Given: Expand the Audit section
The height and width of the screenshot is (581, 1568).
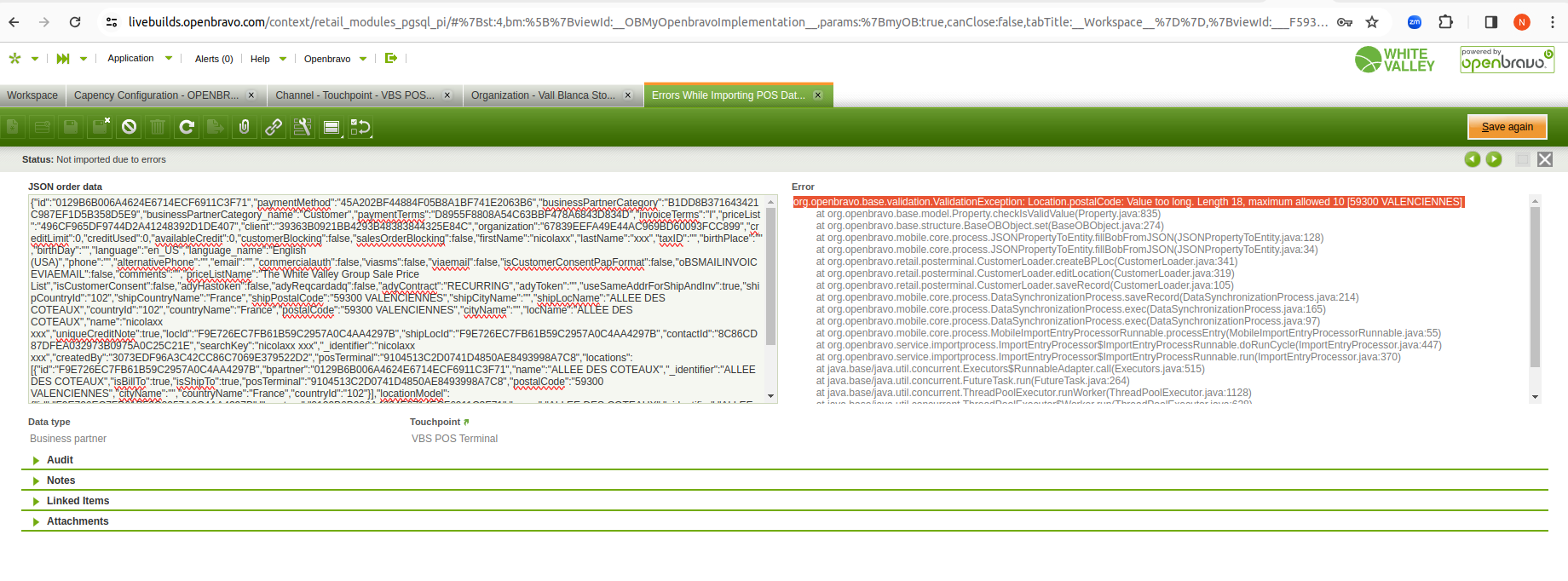Looking at the screenshot, I should pos(60,460).
